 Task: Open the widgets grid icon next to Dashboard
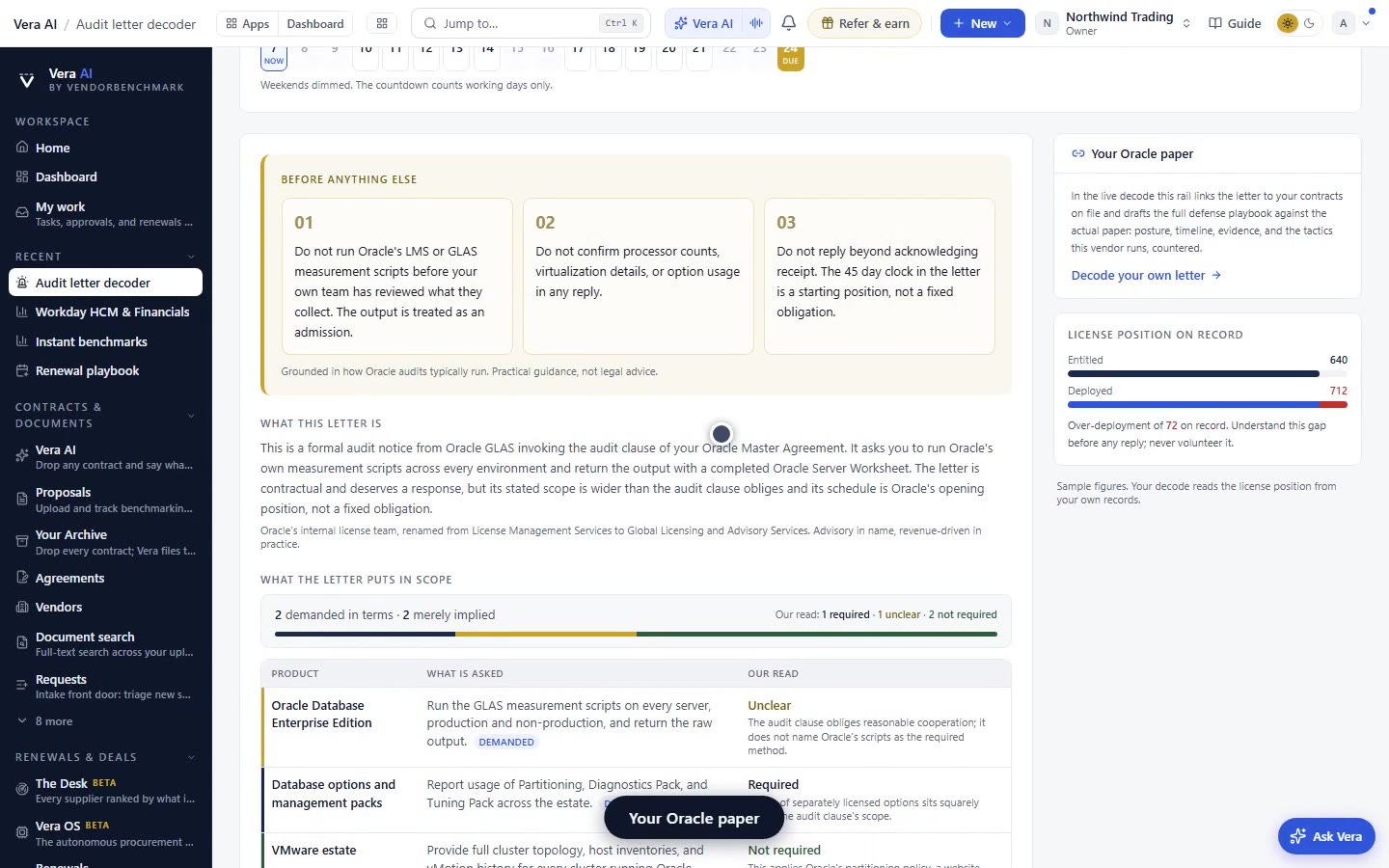pyautogui.click(x=382, y=23)
